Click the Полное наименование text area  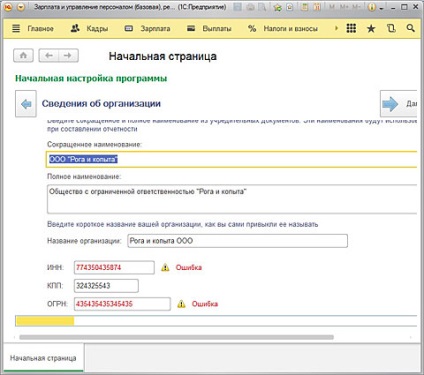(x=232, y=199)
